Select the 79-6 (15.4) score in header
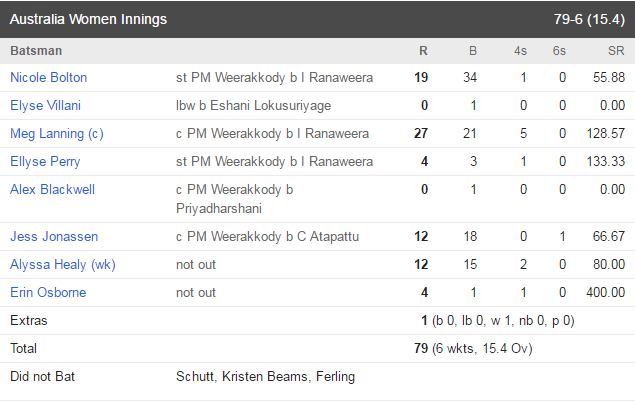Image resolution: width=635 pixels, height=401 pixels. [x=589, y=19]
